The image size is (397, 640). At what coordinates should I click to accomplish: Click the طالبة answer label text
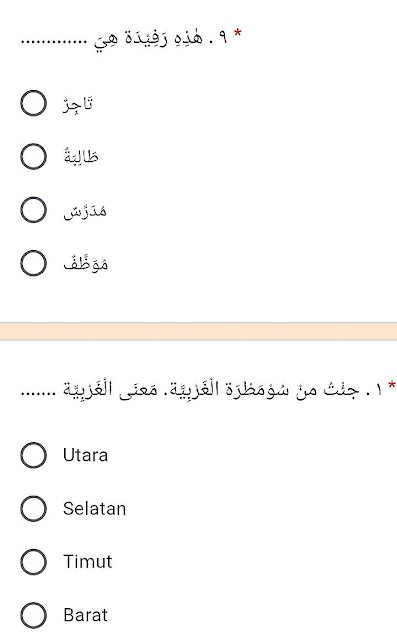(81, 156)
